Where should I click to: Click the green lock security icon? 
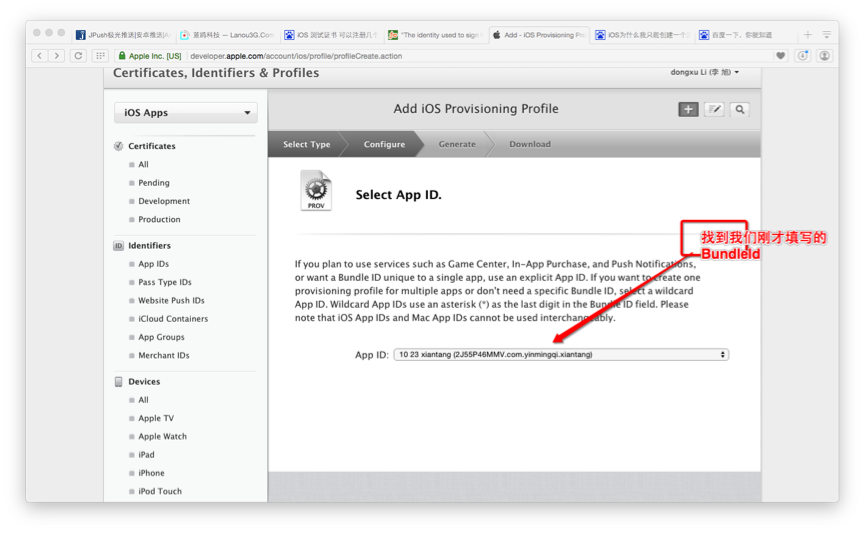click(122, 56)
